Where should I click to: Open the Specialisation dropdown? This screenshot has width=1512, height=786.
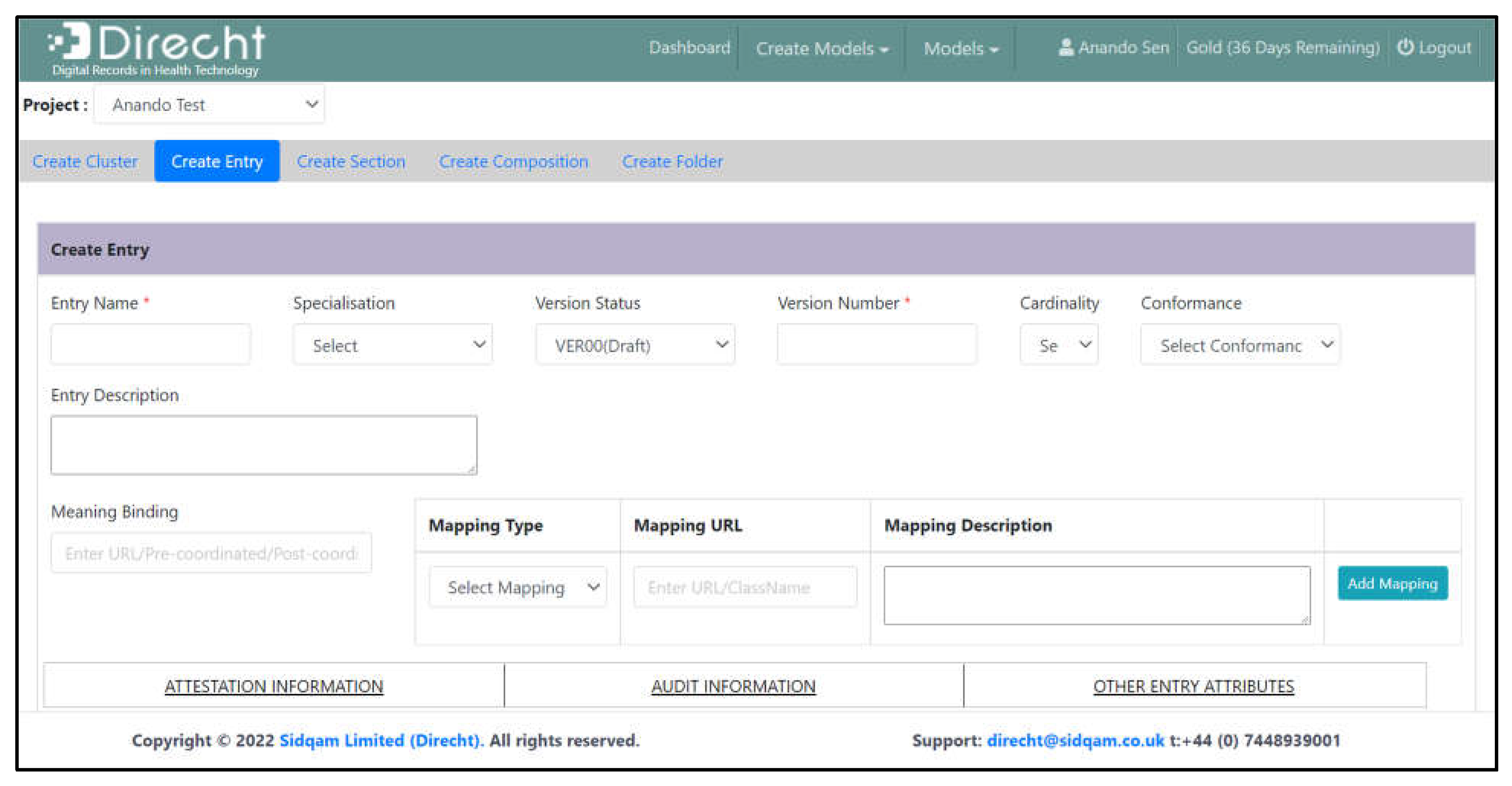(392, 346)
